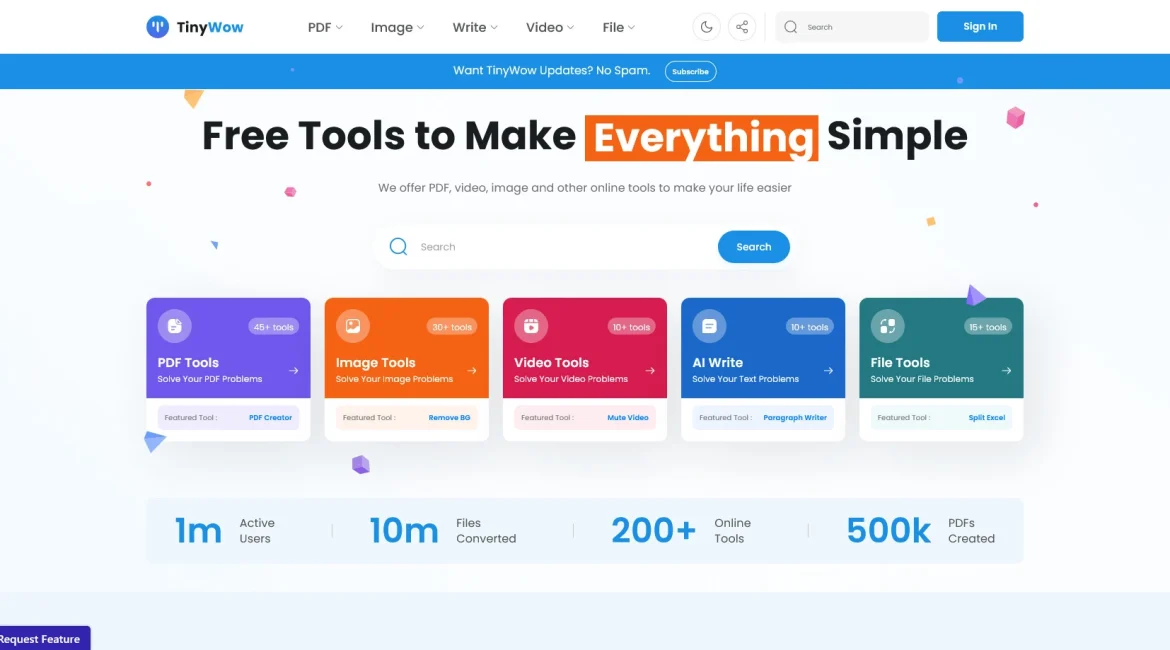The width and height of the screenshot is (1170, 650).
Task: Click the blue Search button
Action: point(754,247)
